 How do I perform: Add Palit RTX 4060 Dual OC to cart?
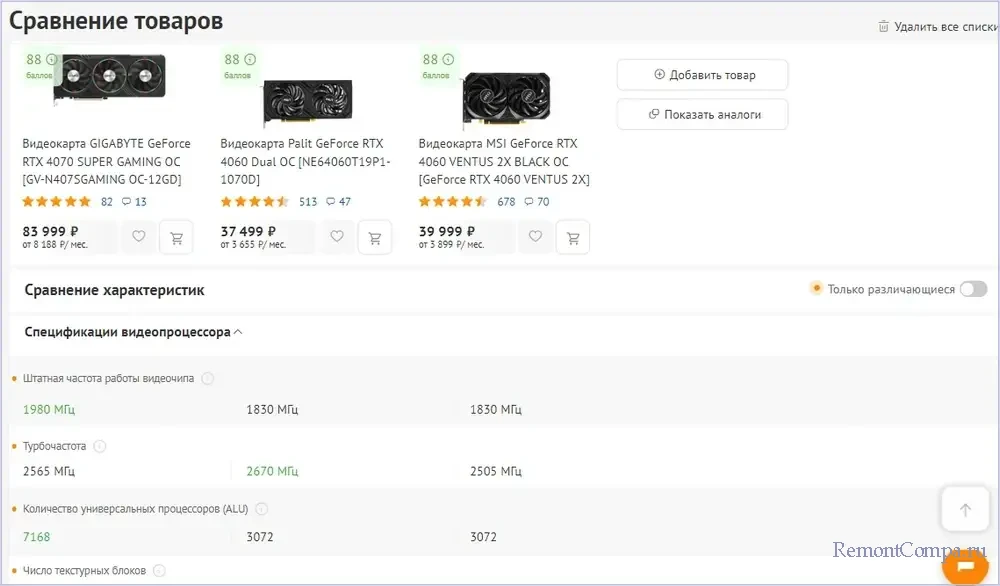coord(375,237)
